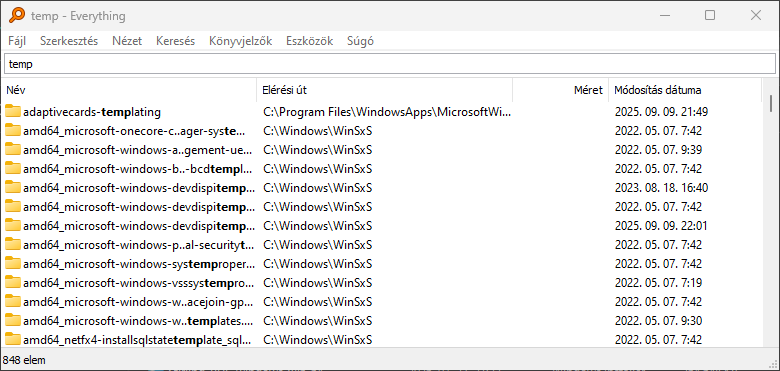Screen dimensions: 780x371
Task: Open the Súgó menu
Action: pos(360,41)
